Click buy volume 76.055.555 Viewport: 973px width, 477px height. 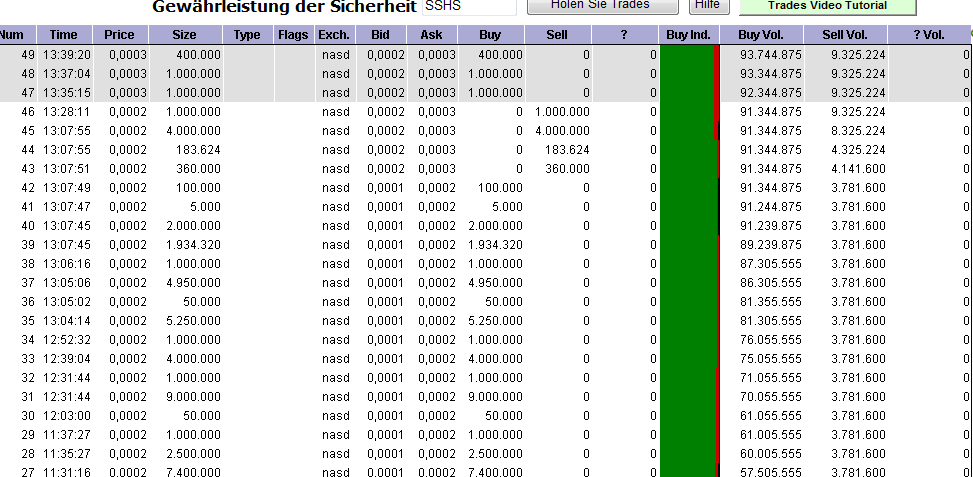[x=771, y=340]
